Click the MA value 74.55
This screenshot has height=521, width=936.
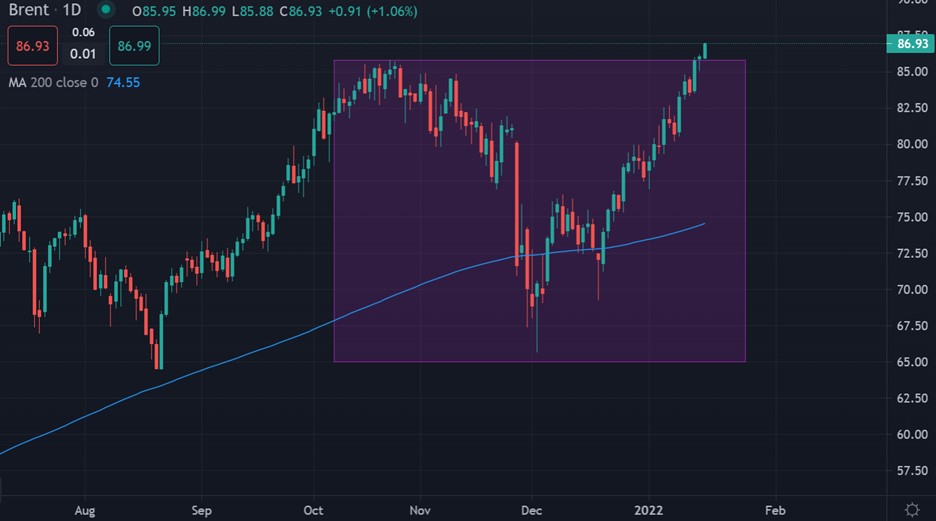123,82
